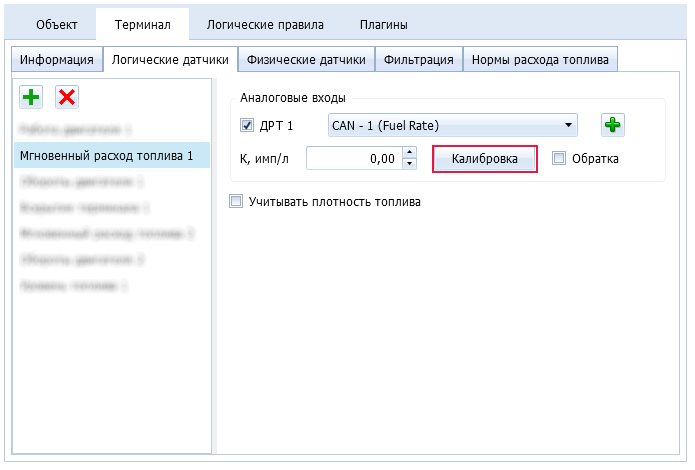
Task: Open the CAN - 1 (Fuel Rate) dropdown
Action: [x=453, y=125]
